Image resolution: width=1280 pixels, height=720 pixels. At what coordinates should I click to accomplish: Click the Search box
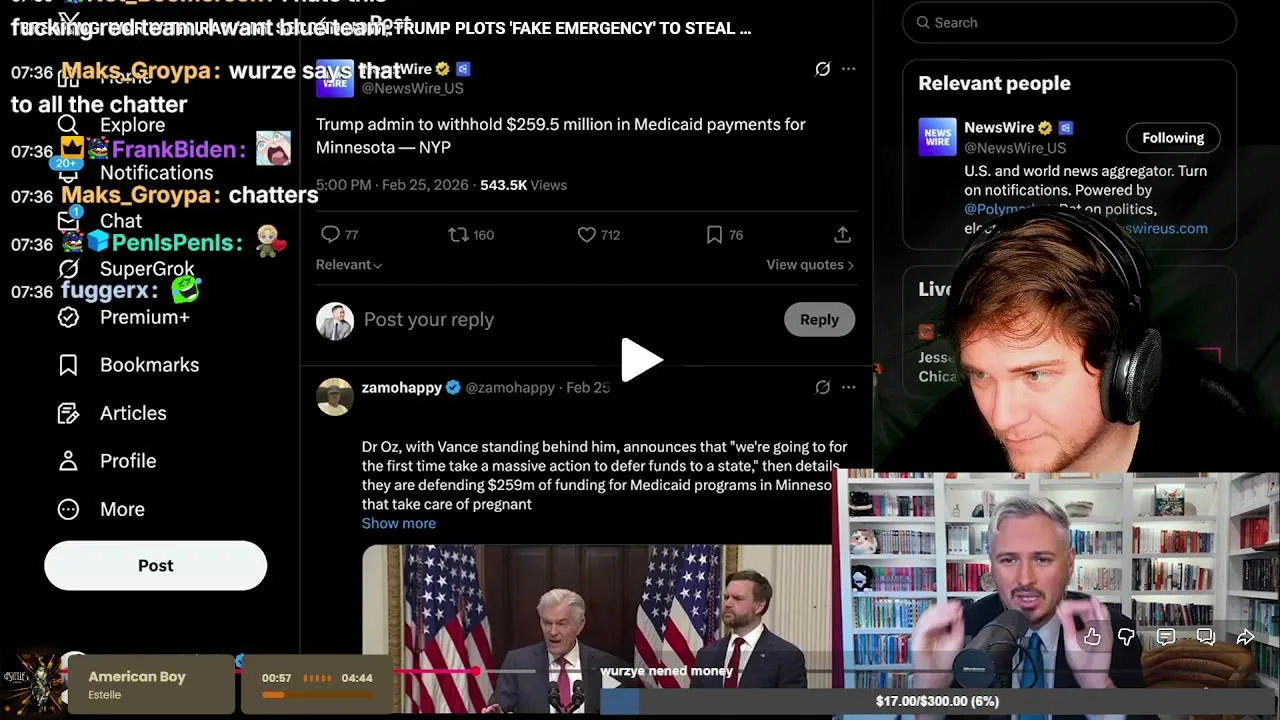tap(1069, 22)
